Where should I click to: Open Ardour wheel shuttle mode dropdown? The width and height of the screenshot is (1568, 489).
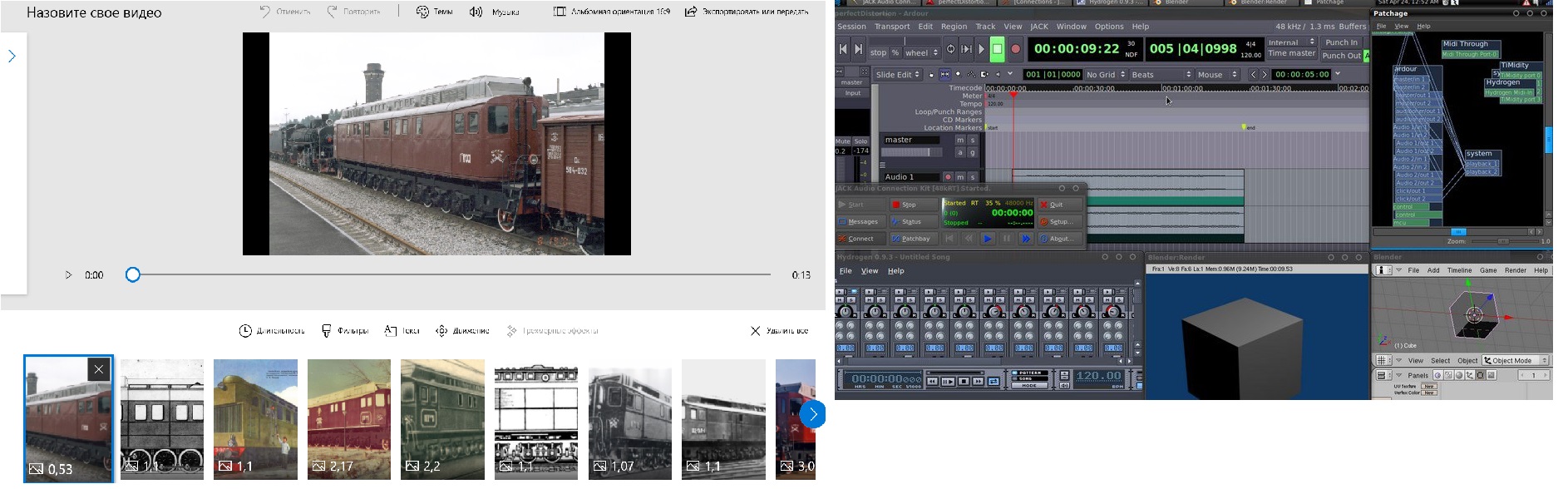921,52
